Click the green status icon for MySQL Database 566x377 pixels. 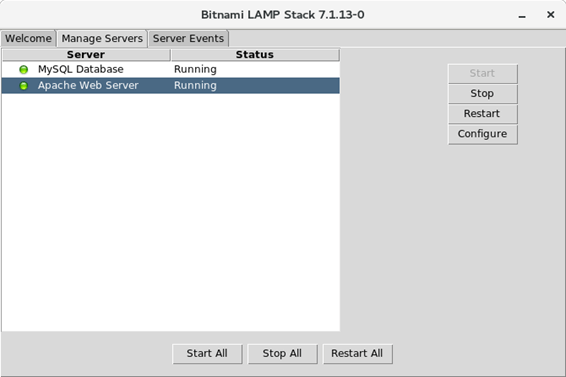(x=23, y=69)
